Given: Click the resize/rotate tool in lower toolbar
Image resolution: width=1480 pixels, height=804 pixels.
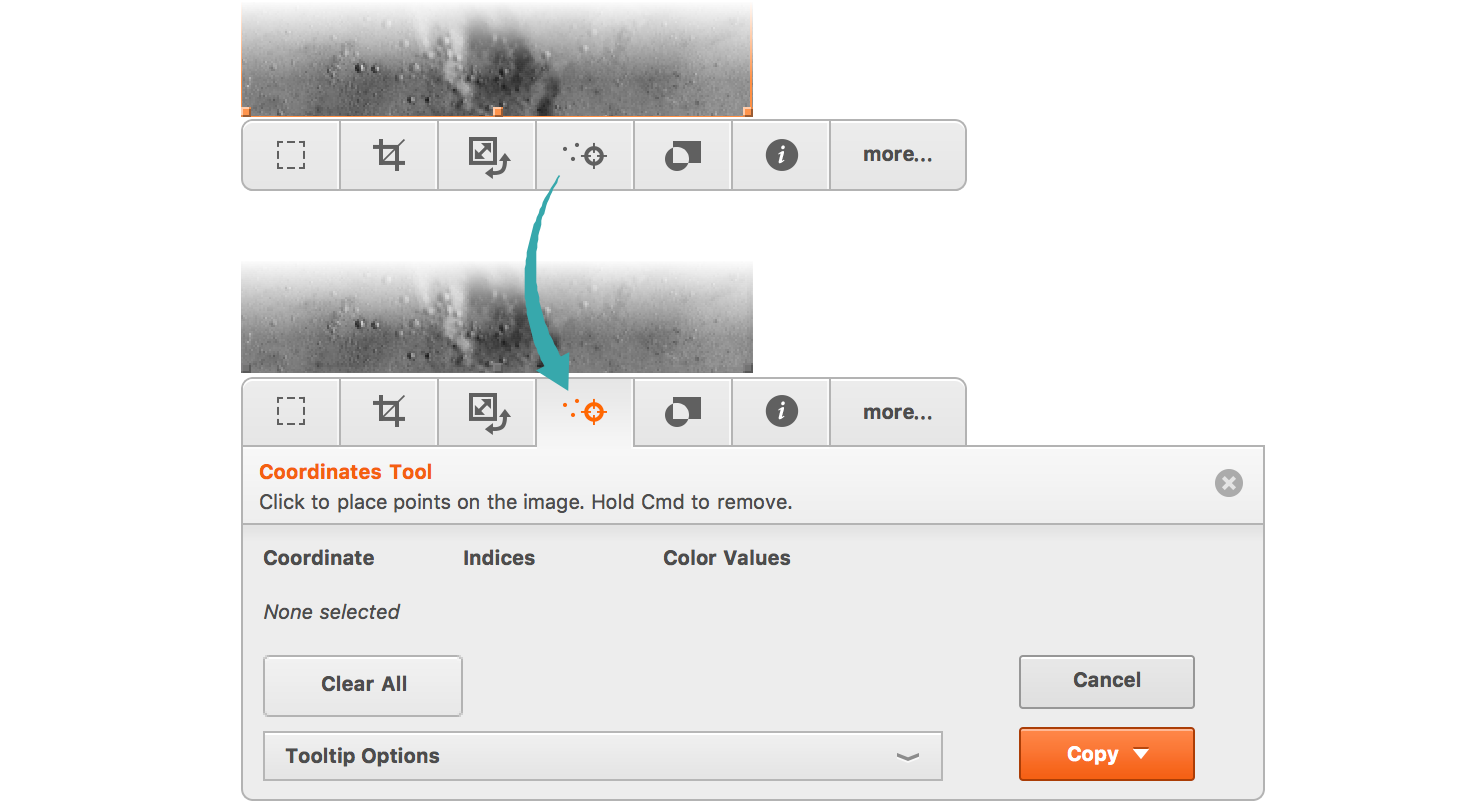Looking at the screenshot, I should tap(487, 412).
